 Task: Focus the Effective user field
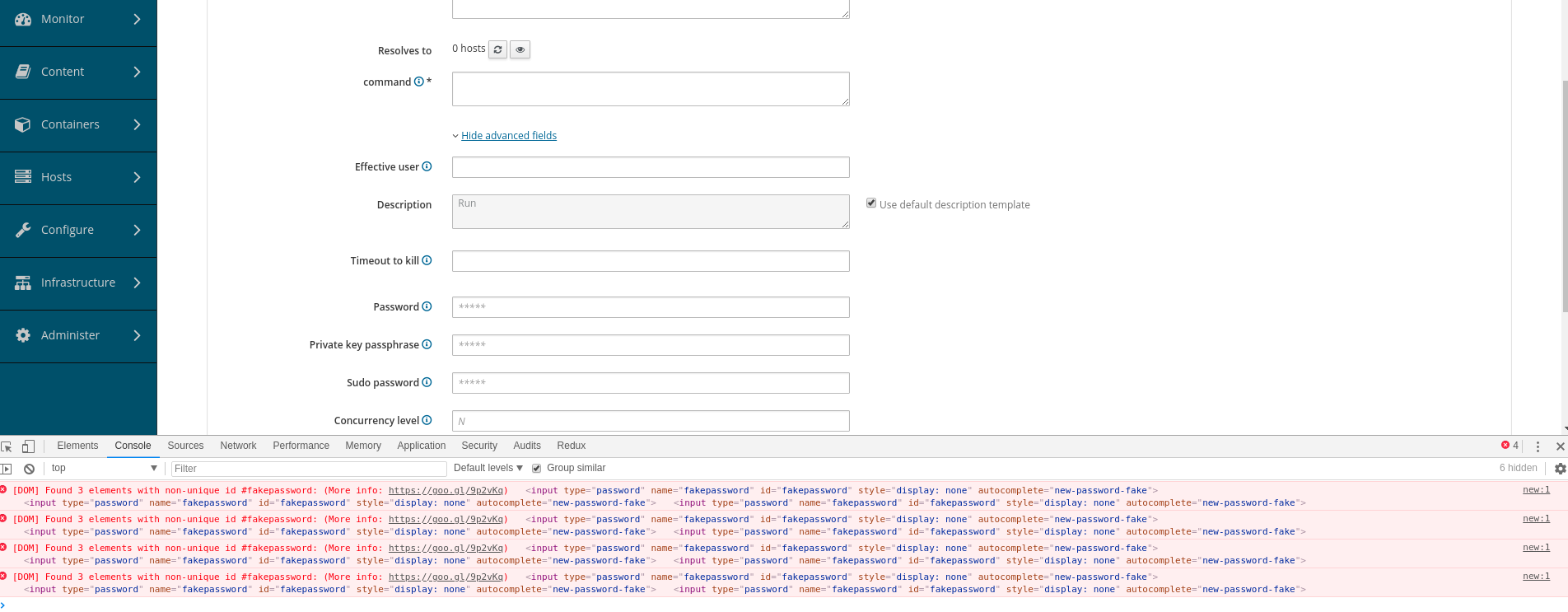pyautogui.click(x=651, y=167)
